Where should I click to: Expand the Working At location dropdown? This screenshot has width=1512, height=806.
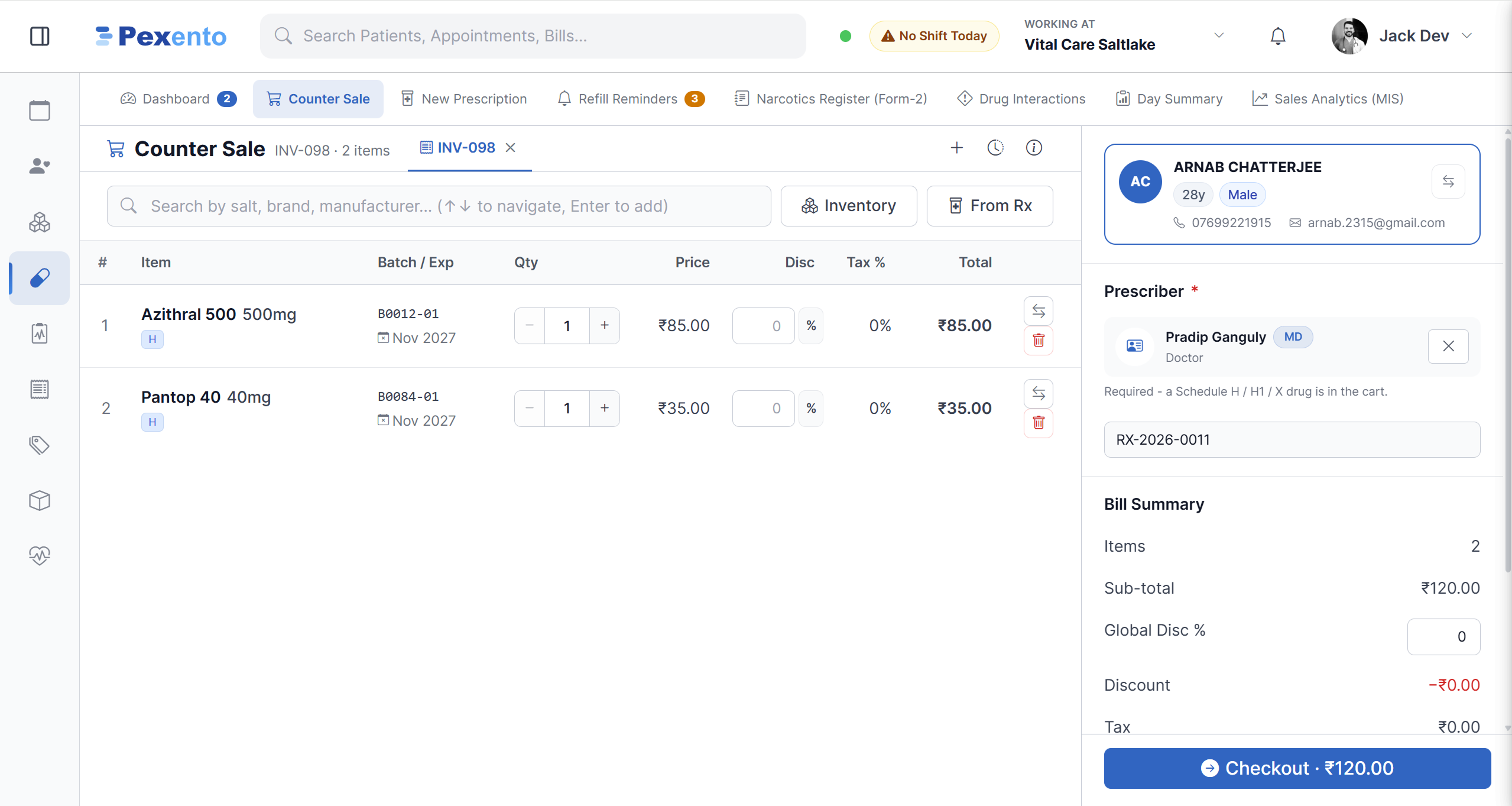[x=1219, y=35]
